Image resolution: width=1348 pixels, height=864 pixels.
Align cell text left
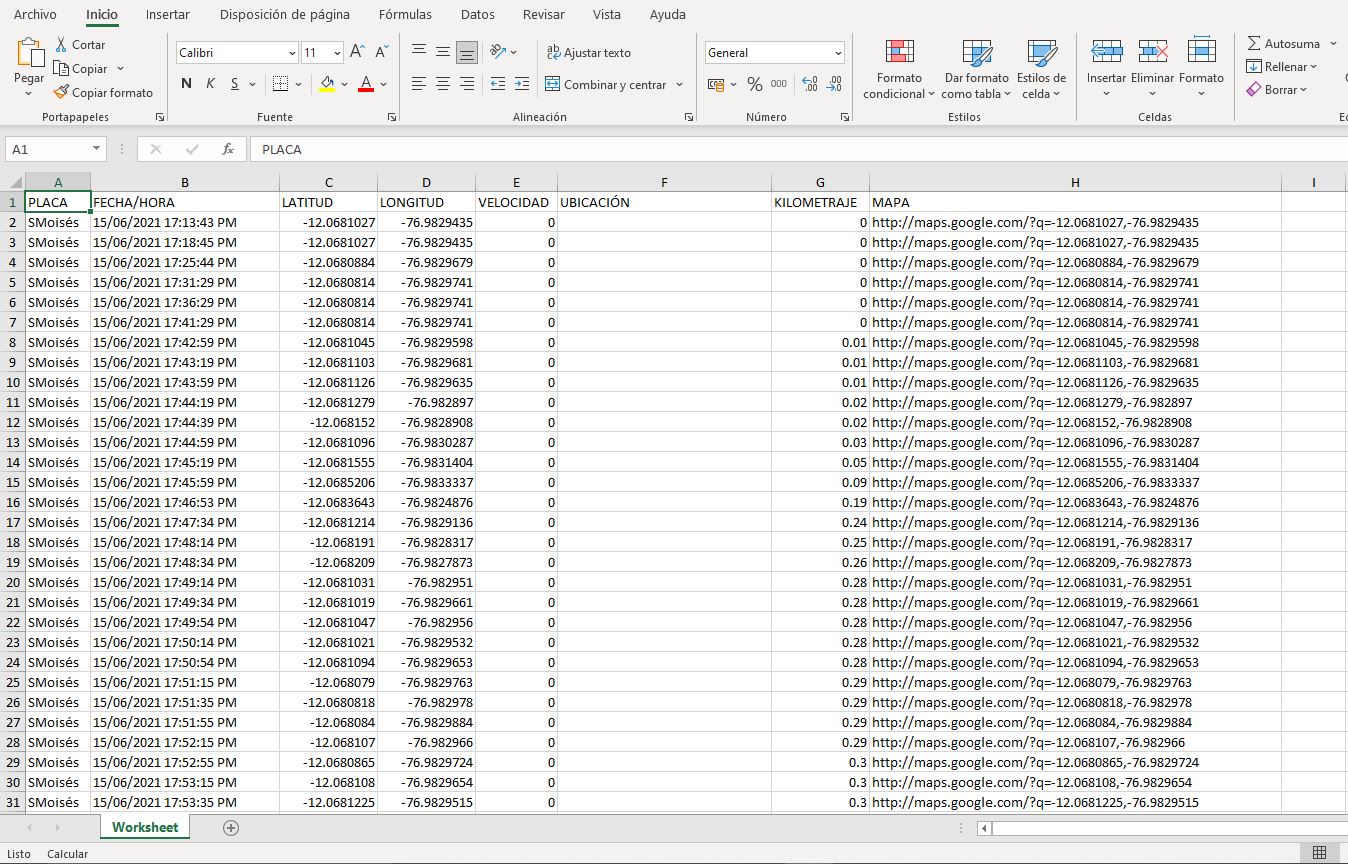tap(419, 84)
